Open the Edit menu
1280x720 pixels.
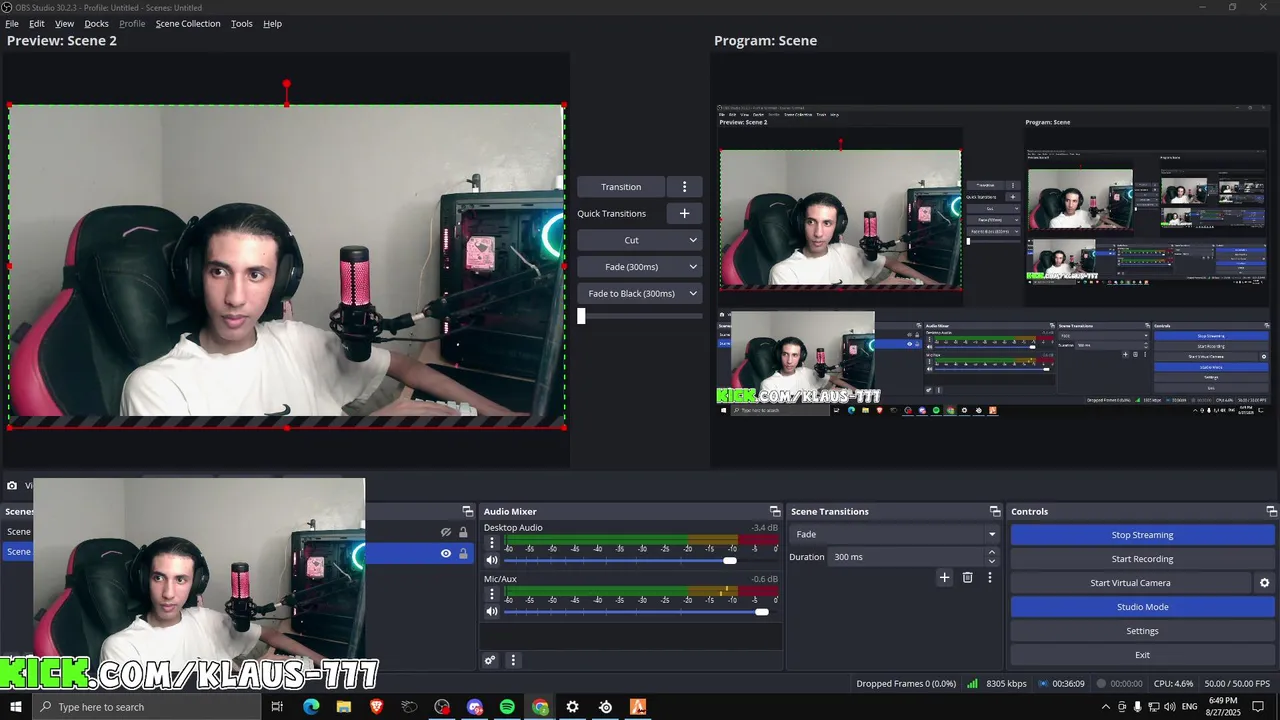point(37,24)
